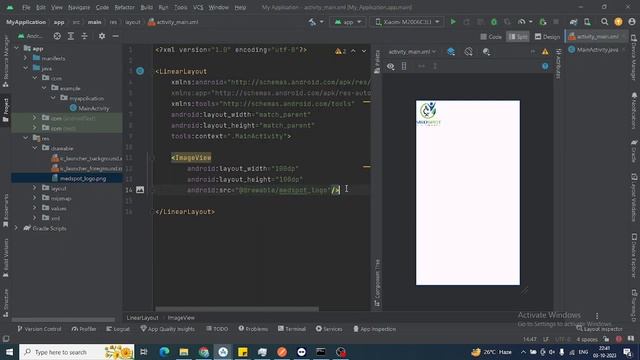The image size is (640, 360).
Task: Click the night mode icon in preview toolbar
Action: [486, 52]
